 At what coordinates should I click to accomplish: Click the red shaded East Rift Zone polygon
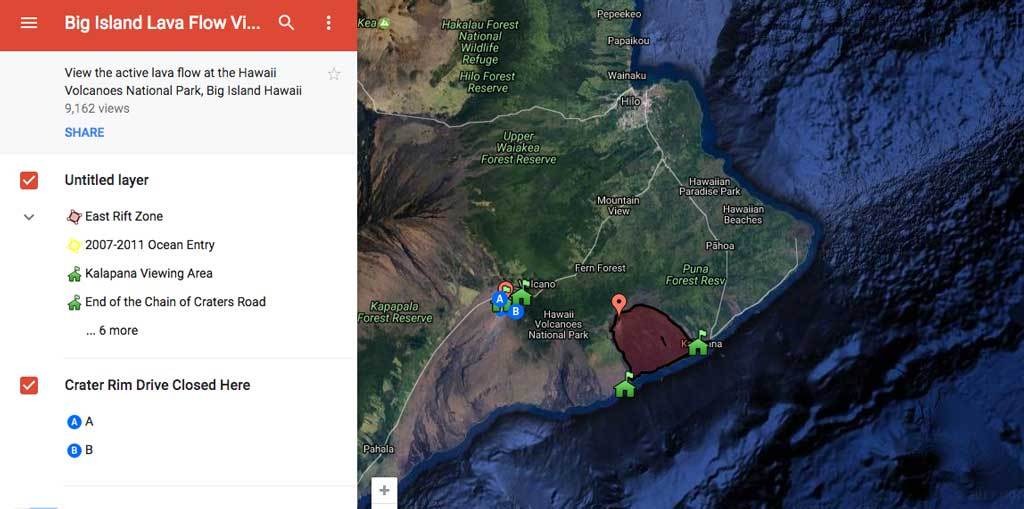[650, 340]
